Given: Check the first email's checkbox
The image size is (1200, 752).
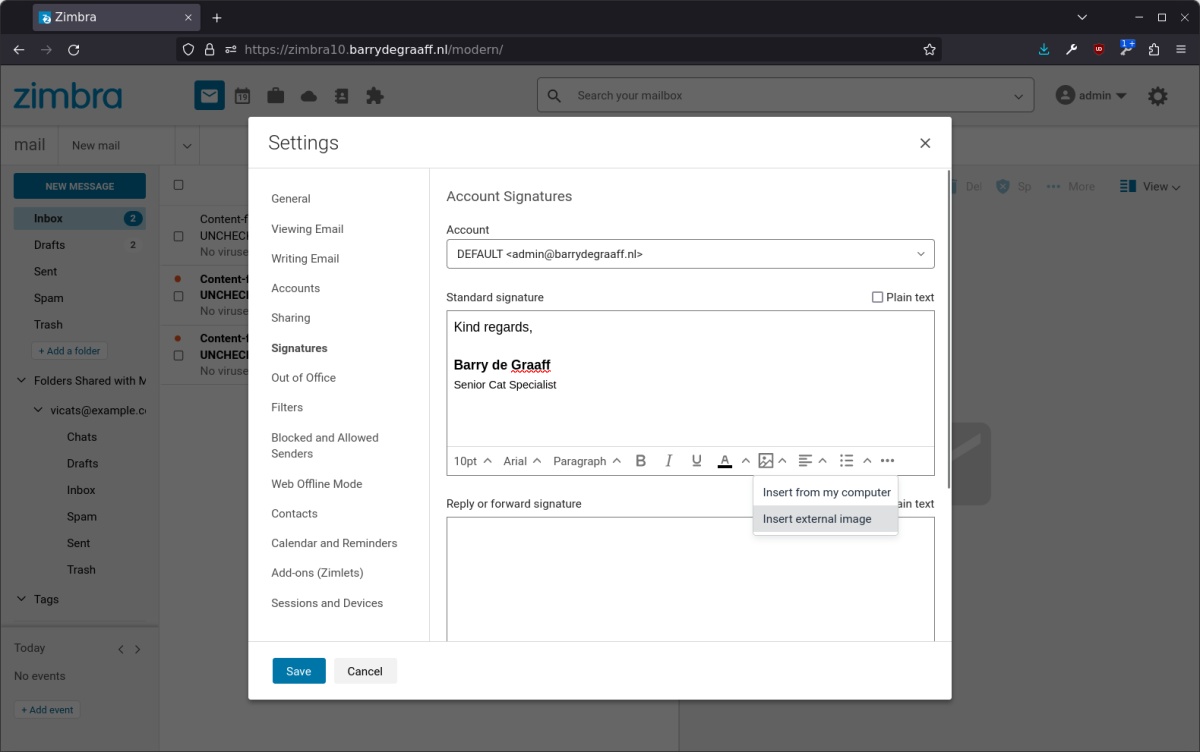Looking at the screenshot, I should tap(179, 236).
